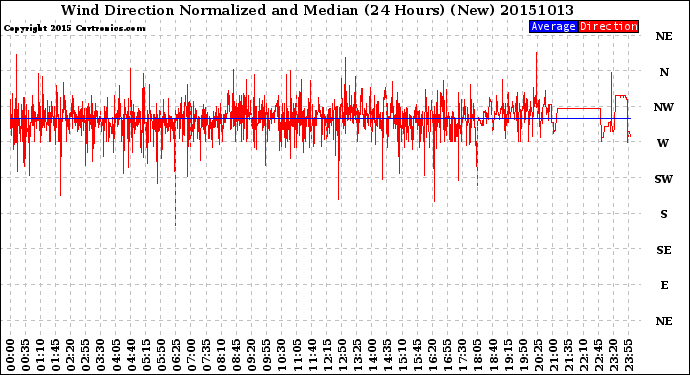Click the 08:45 time label

(x=236, y=355)
